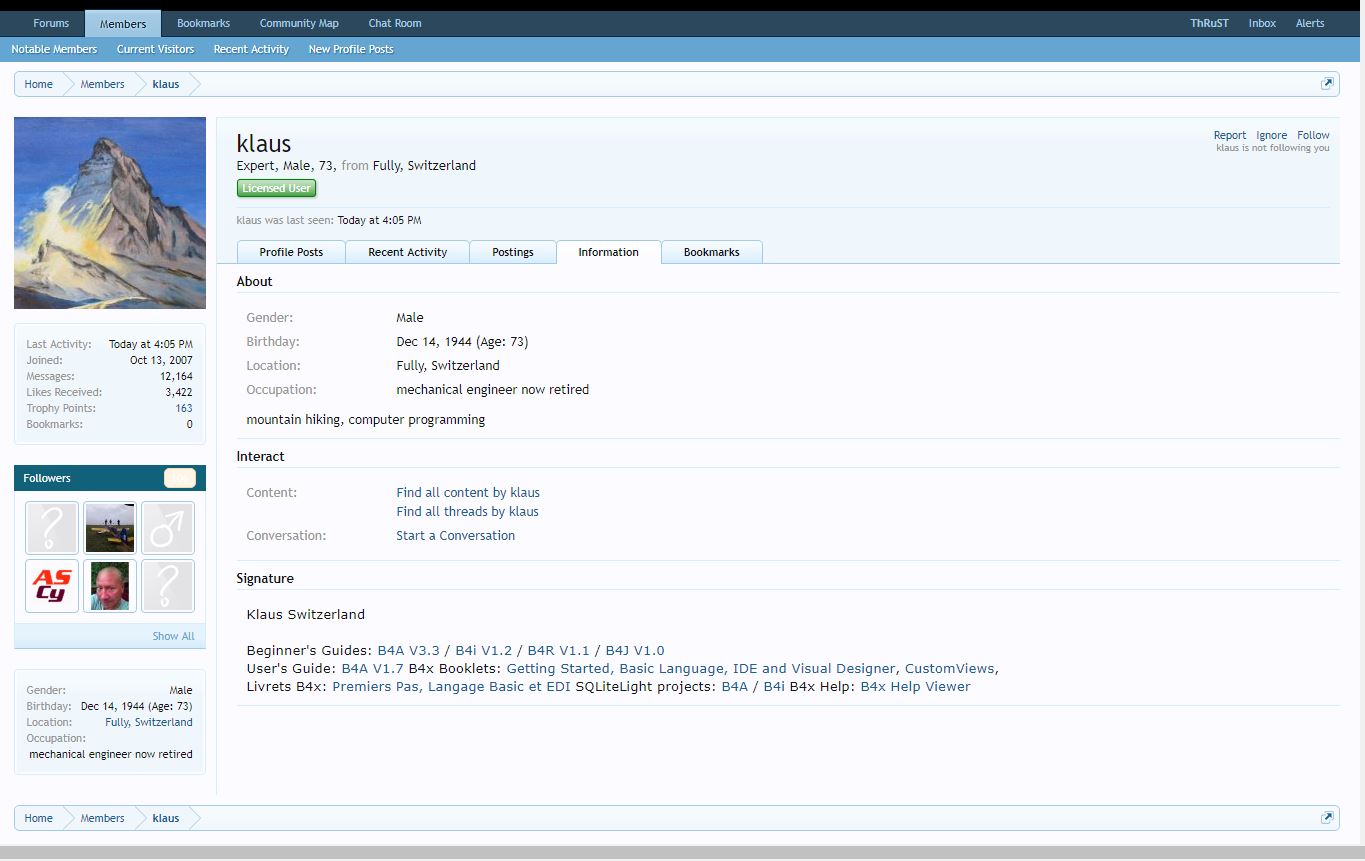Report klaus's profile
Image resolution: width=1365 pixels, height=861 pixels.
1229,134
